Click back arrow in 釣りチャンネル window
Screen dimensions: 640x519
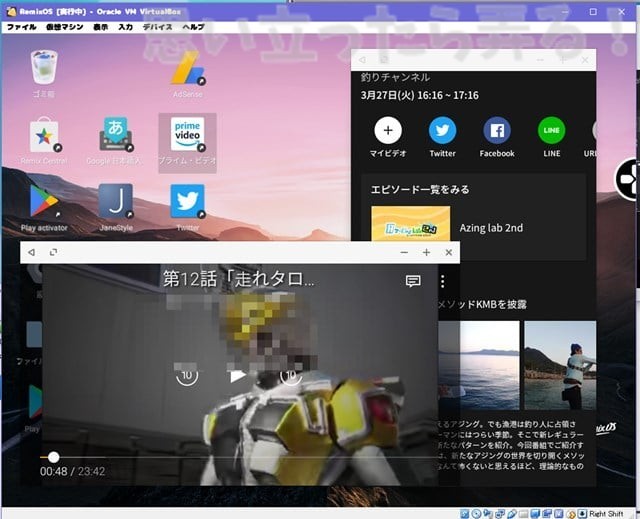pyautogui.click(x=362, y=60)
